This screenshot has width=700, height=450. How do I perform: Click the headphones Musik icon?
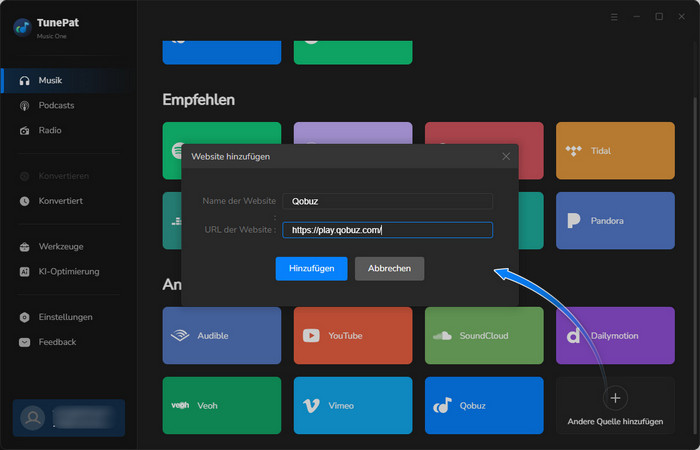[25, 81]
